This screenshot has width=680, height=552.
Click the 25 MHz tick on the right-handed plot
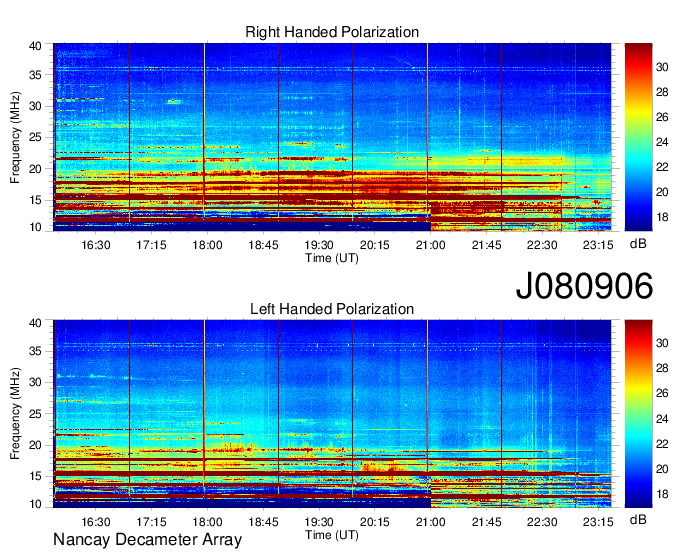[35, 137]
